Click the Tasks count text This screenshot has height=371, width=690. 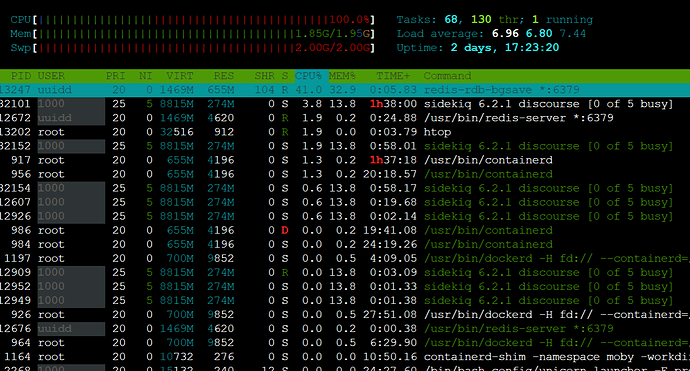[x=495, y=20]
